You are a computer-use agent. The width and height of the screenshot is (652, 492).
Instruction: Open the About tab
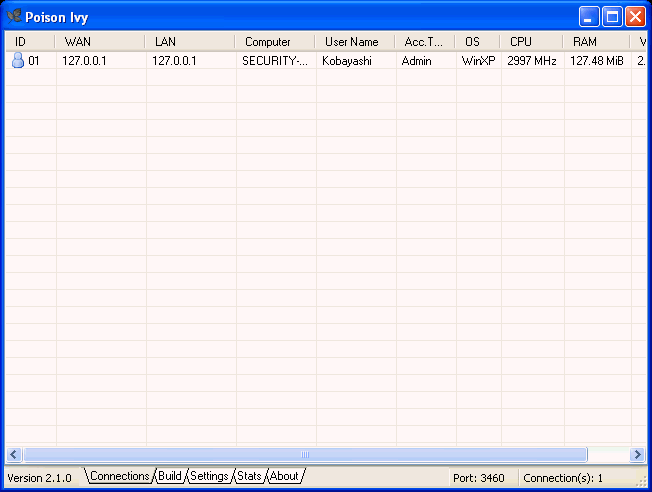click(284, 476)
